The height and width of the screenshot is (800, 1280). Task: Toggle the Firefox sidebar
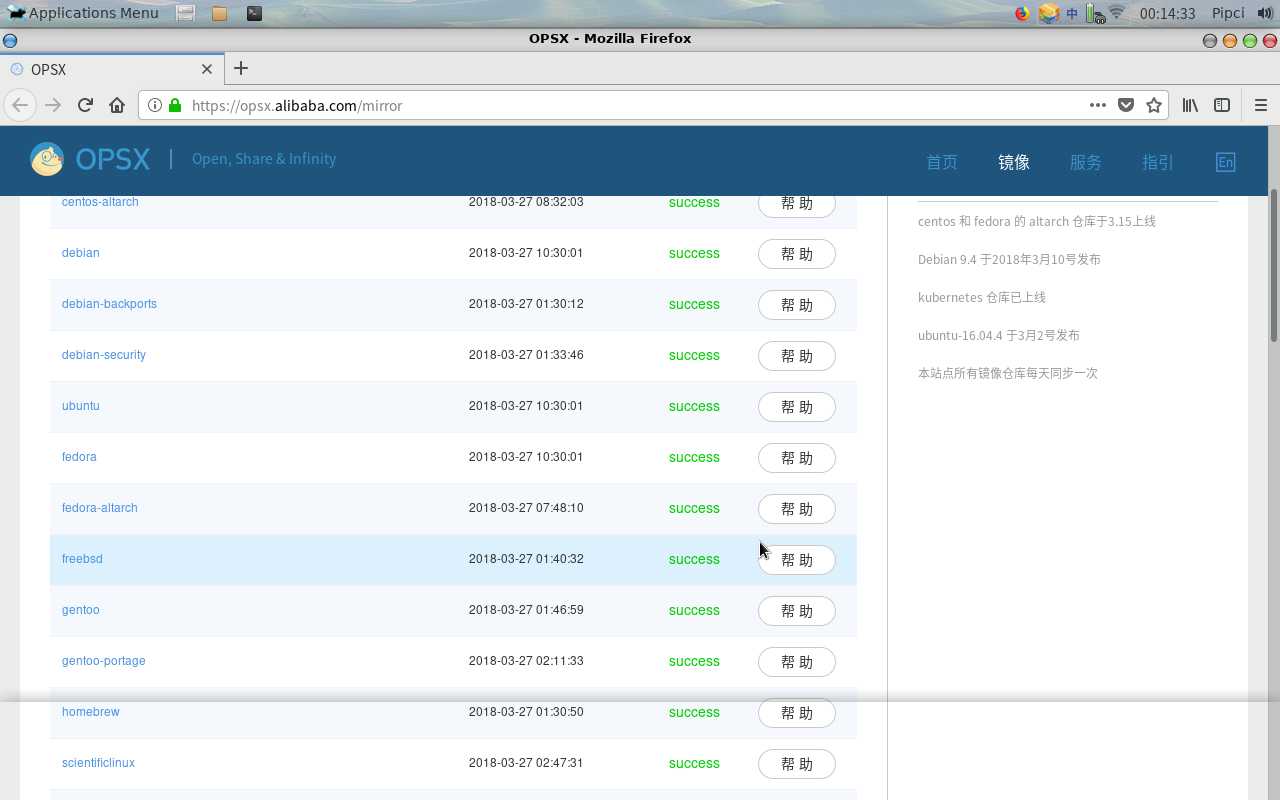(x=1222, y=105)
